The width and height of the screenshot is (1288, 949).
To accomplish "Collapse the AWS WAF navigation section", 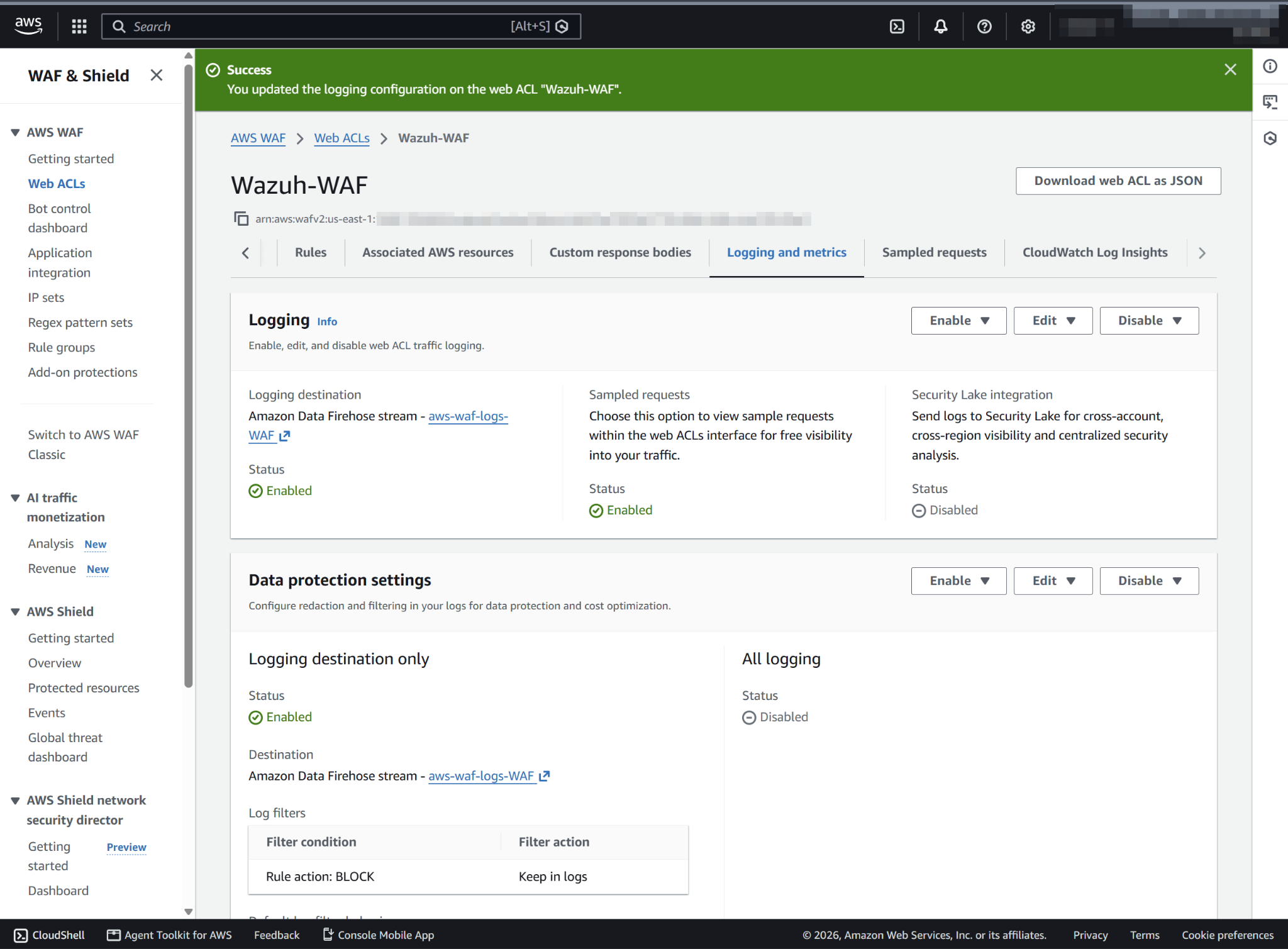I will (15, 133).
